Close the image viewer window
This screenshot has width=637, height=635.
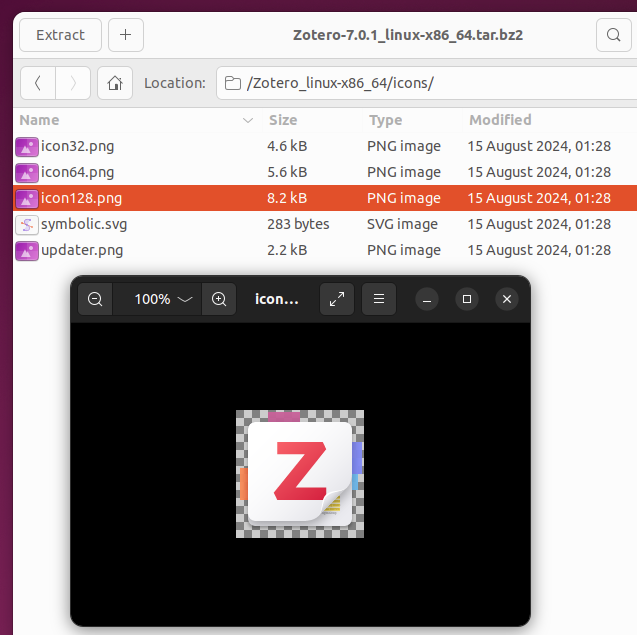tap(507, 299)
